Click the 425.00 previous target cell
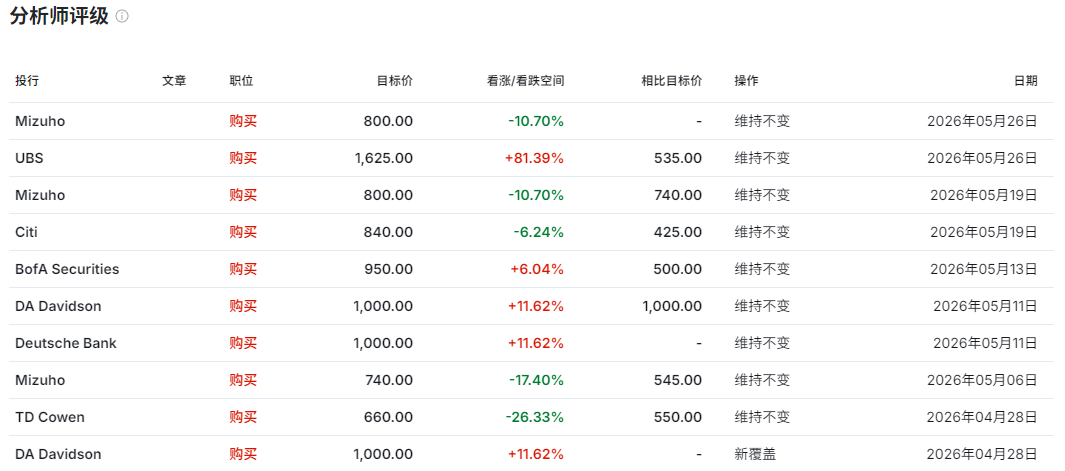 [x=680, y=232]
